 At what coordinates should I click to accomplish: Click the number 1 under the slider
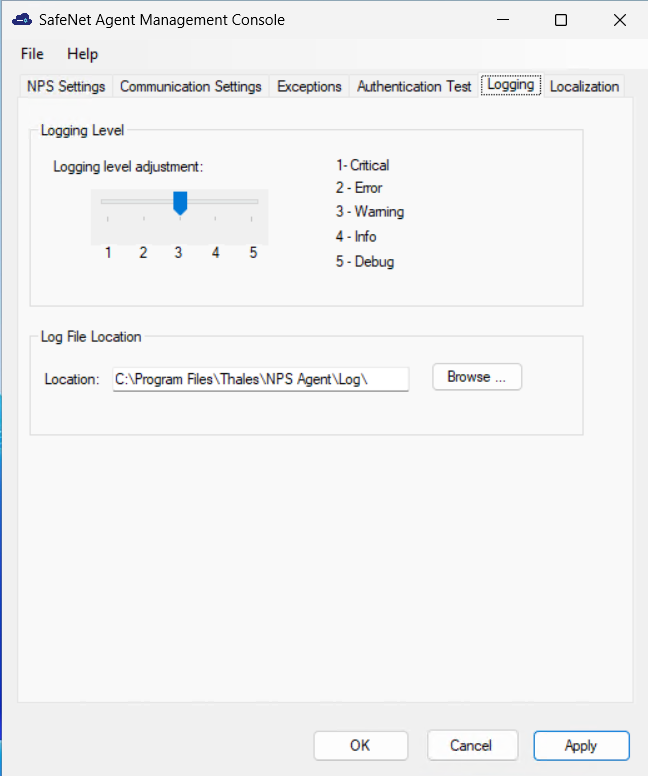(108, 253)
